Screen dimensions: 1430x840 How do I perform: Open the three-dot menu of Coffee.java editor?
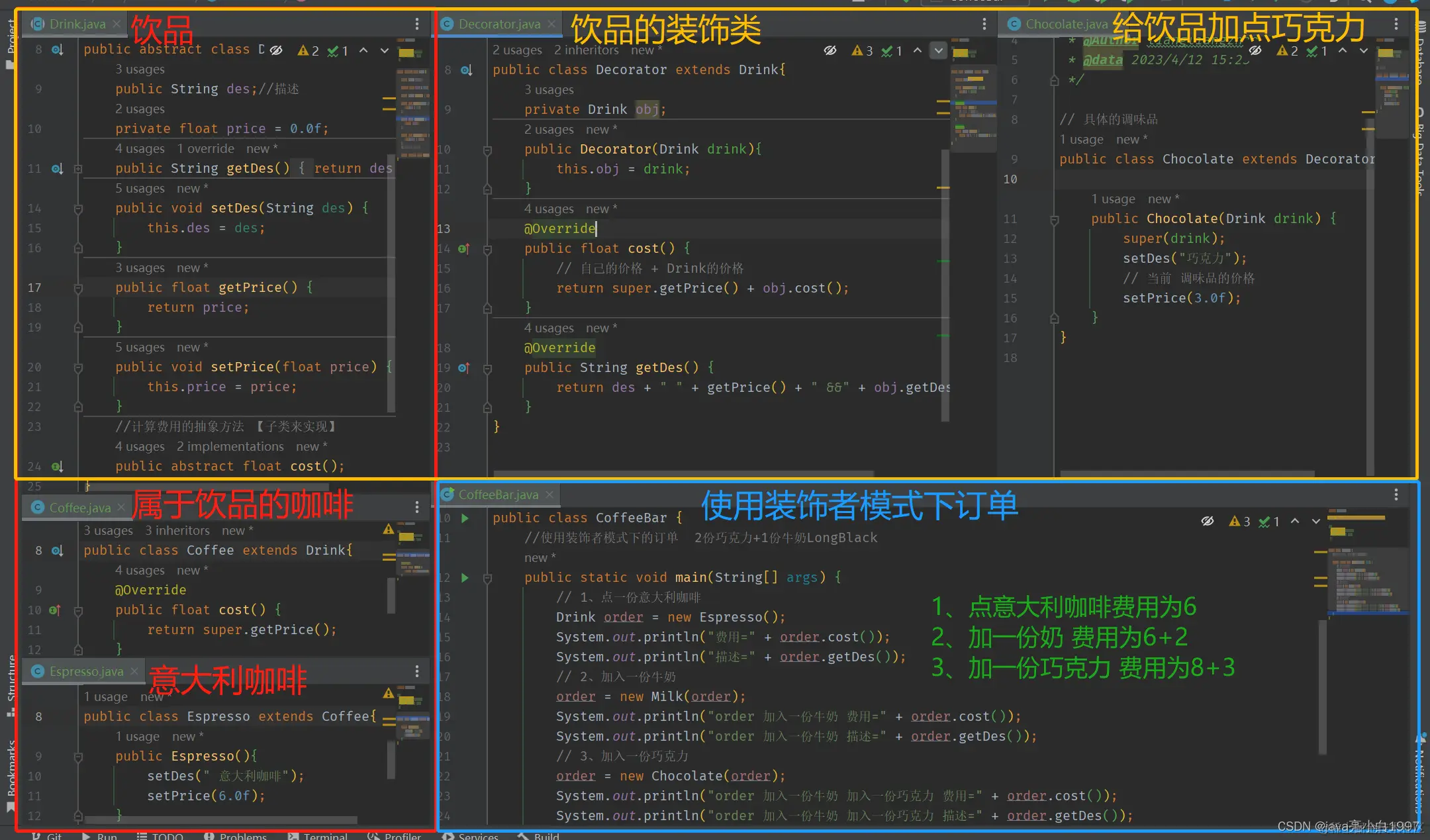click(x=416, y=507)
